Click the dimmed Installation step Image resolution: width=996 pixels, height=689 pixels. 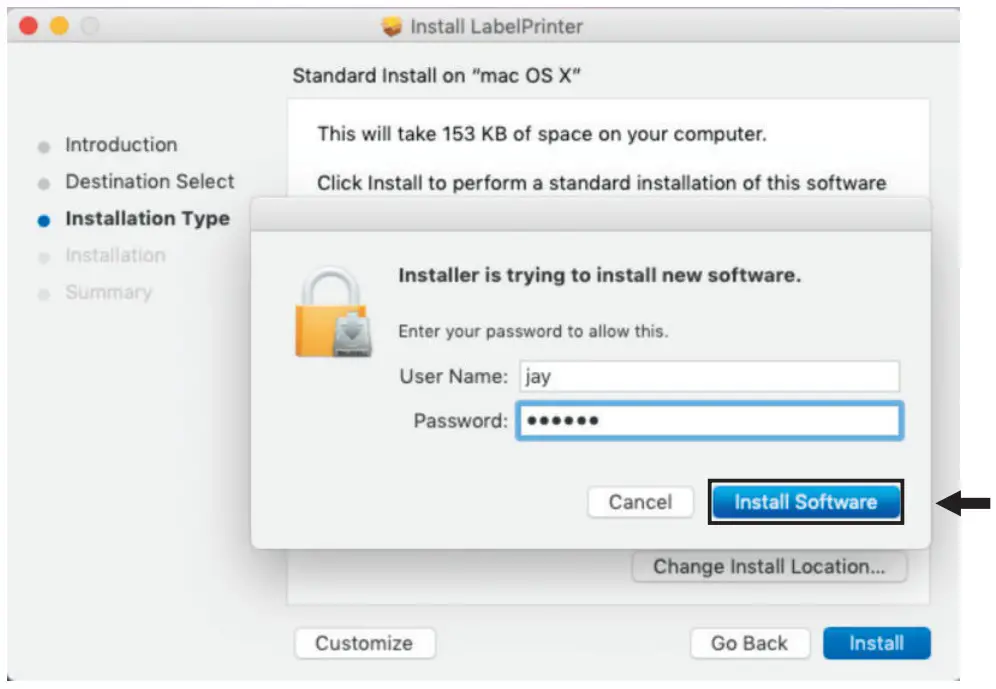(x=115, y=256)
